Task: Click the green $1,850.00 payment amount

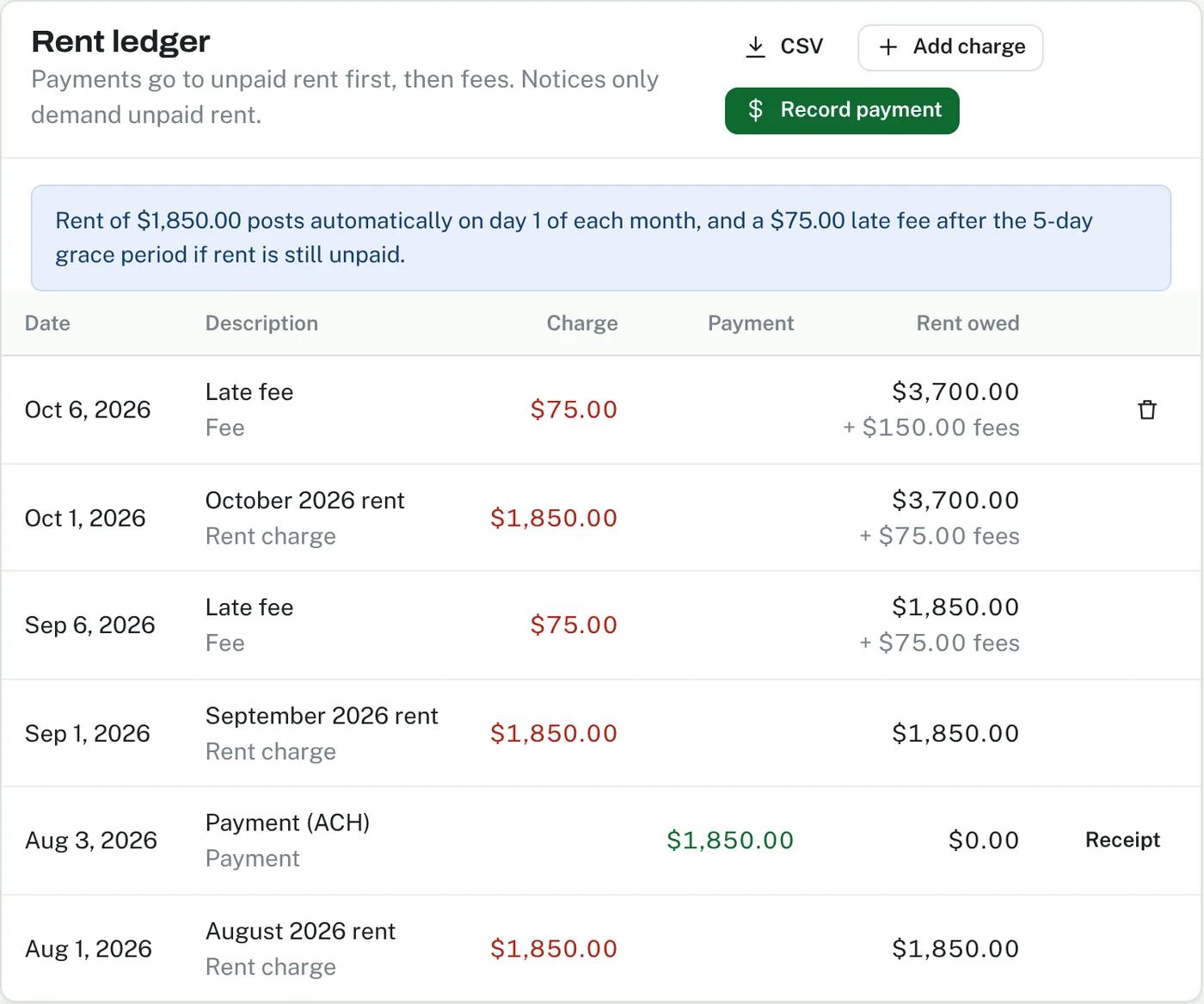Action: 730,840
